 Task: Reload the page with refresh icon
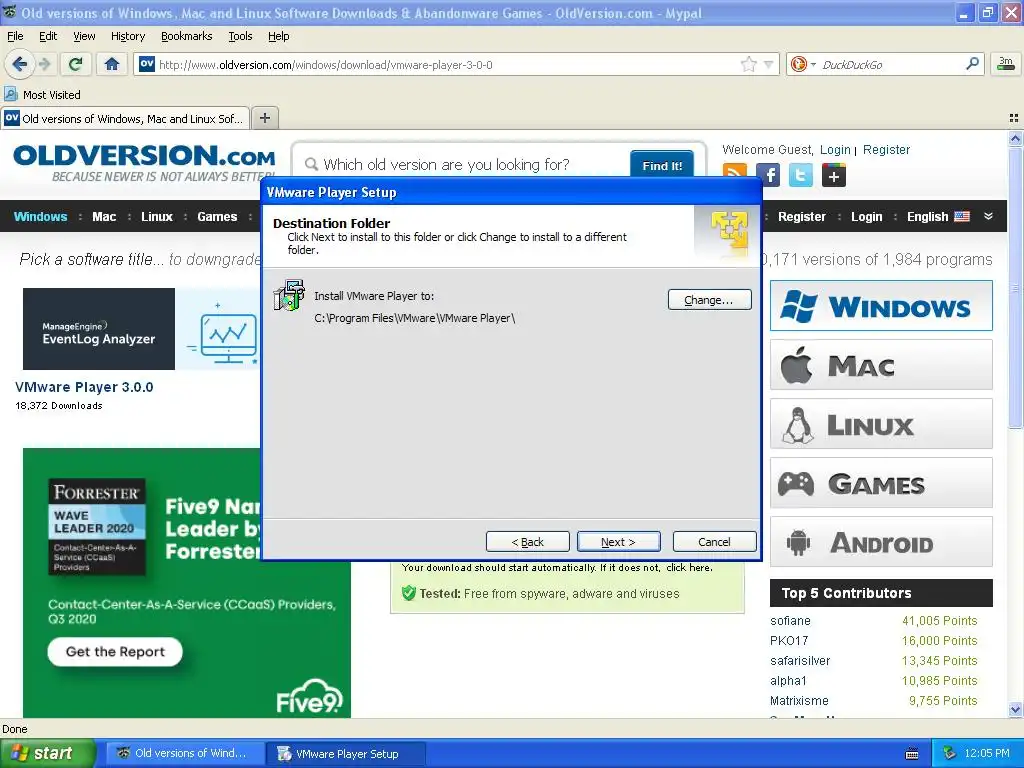(x=76, y=64)
